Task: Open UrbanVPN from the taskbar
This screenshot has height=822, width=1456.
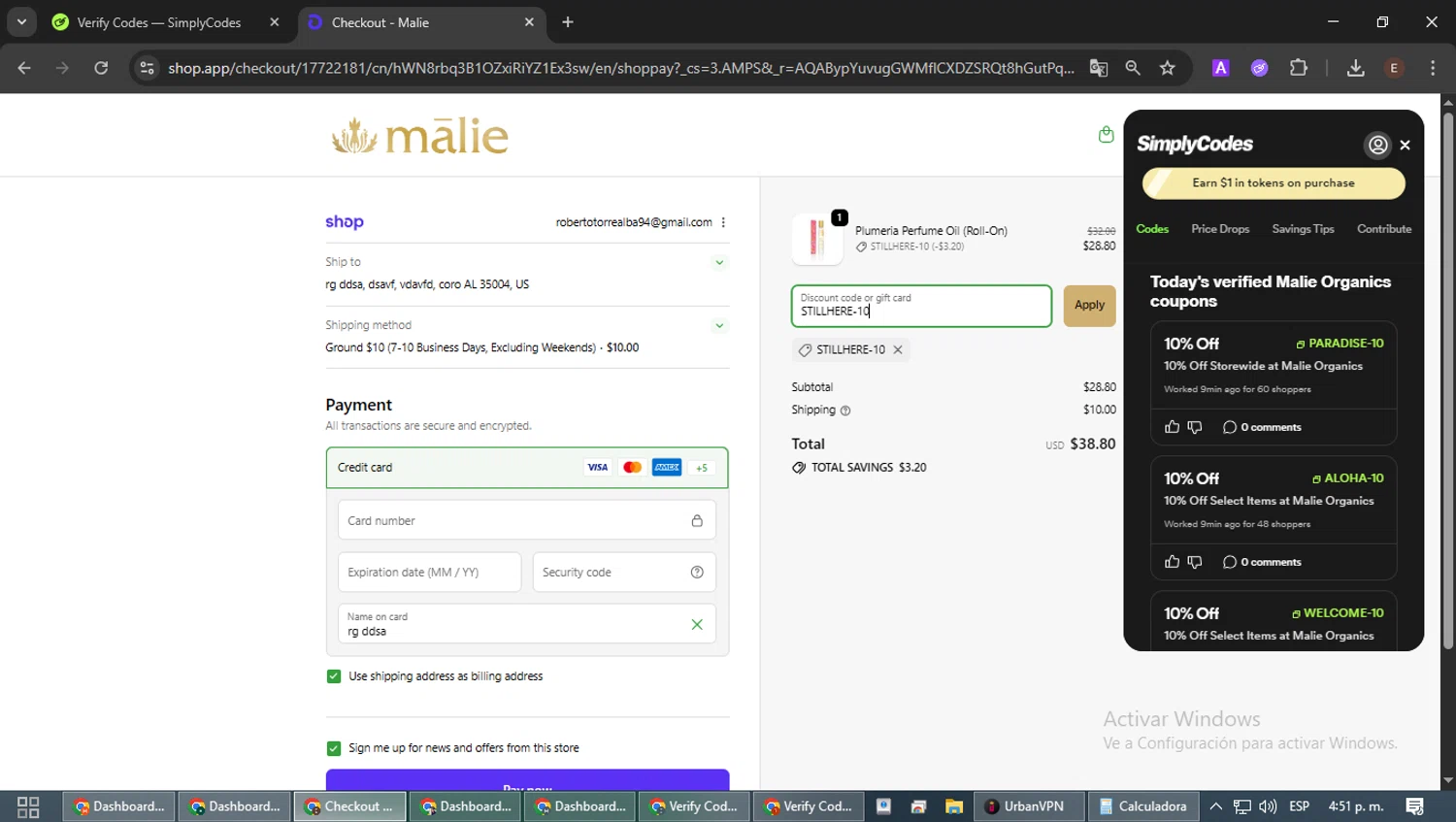Action: (1027, 806)
